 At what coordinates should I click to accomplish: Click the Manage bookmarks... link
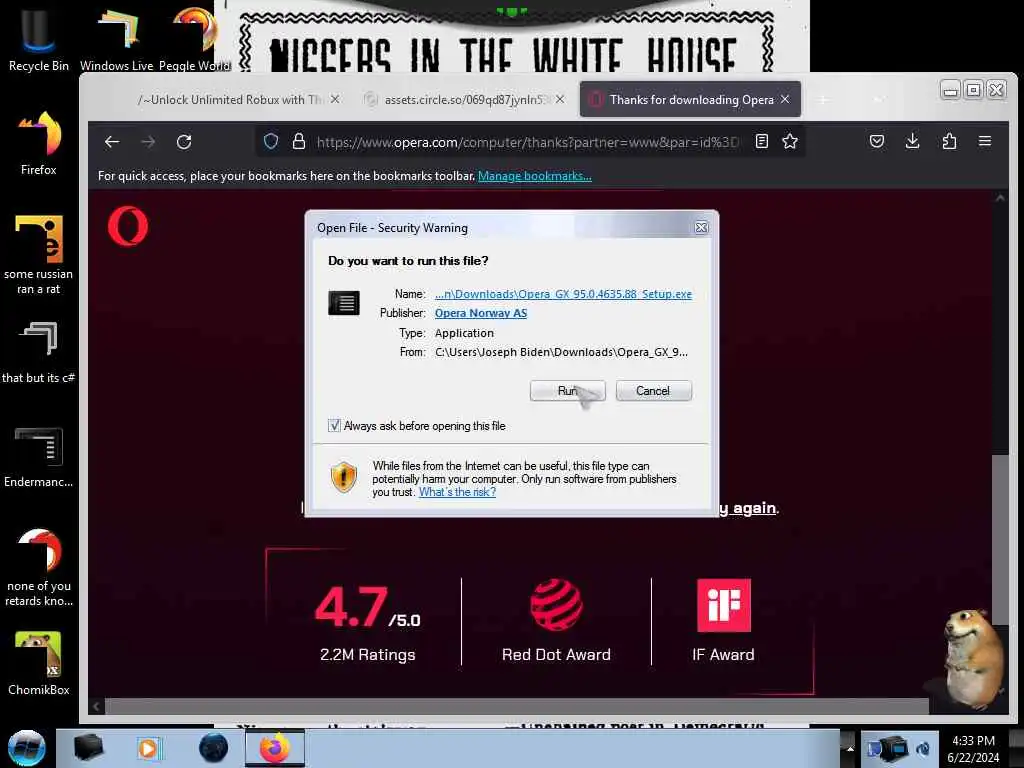(x=535, y=176)
